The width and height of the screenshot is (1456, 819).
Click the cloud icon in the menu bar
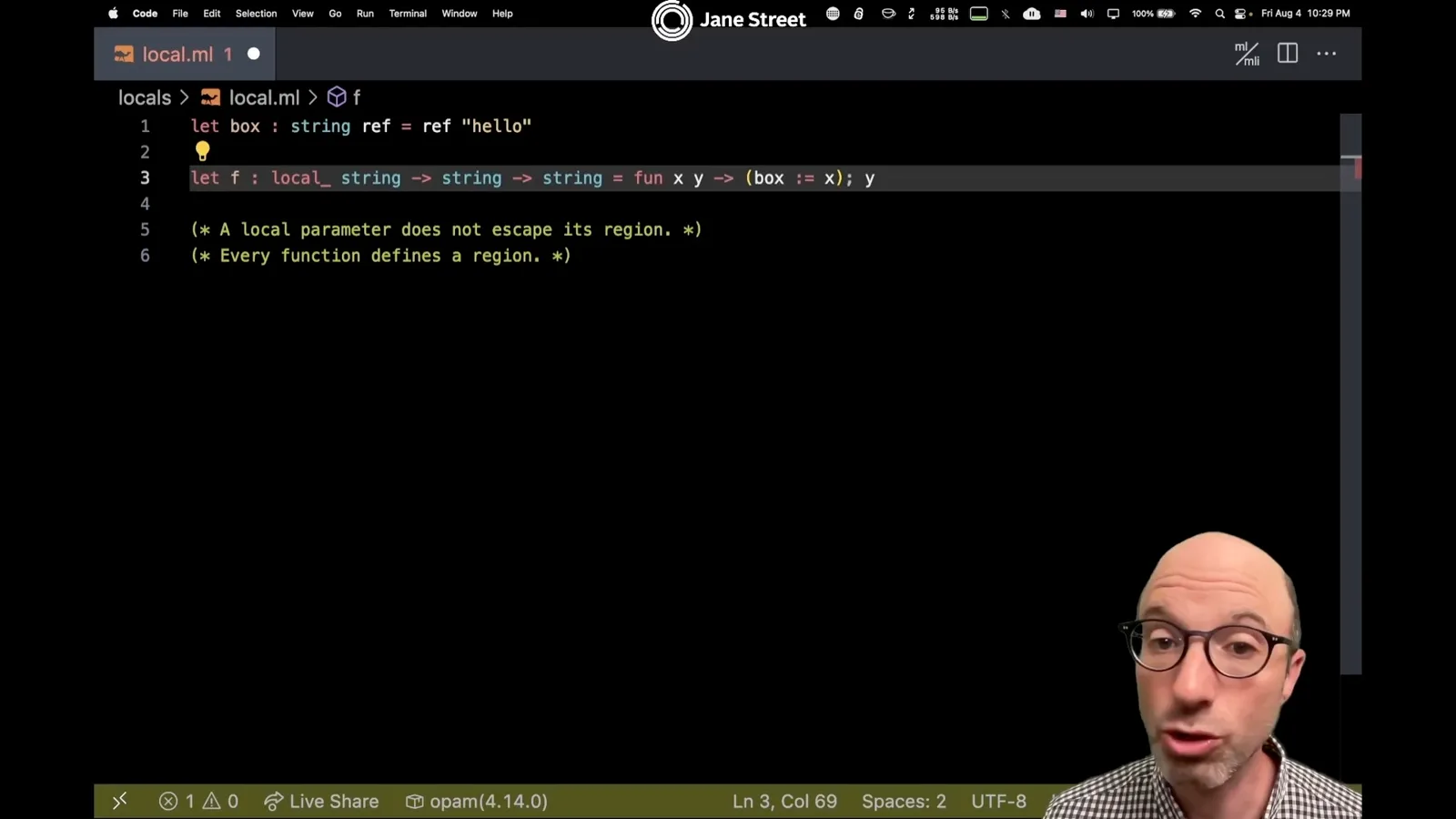1032,14
